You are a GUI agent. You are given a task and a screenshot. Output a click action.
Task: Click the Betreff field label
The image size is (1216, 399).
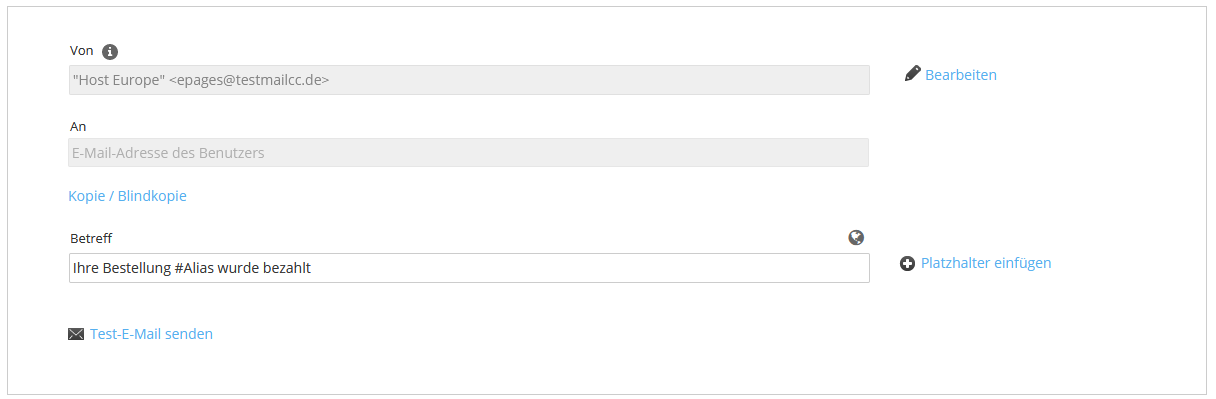tap(91, 238)
